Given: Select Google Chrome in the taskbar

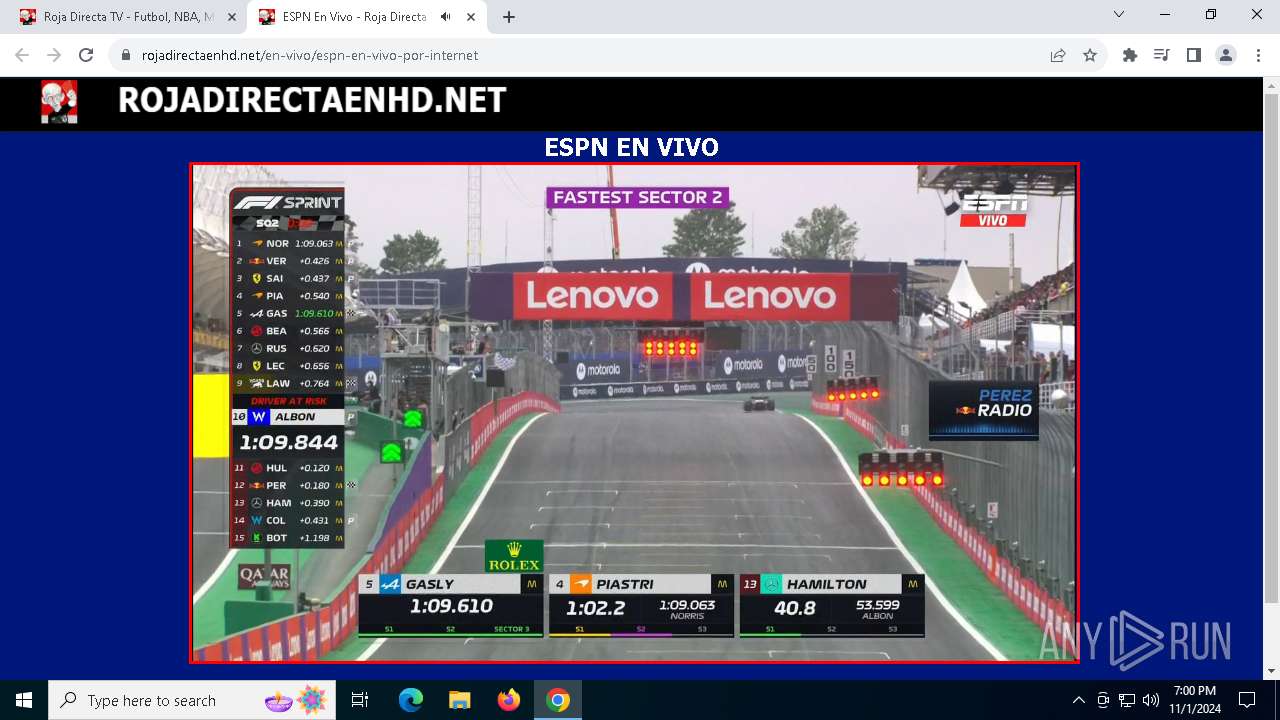Looking at the screenshot, I should pyautogui.click(x=558, y=700).
